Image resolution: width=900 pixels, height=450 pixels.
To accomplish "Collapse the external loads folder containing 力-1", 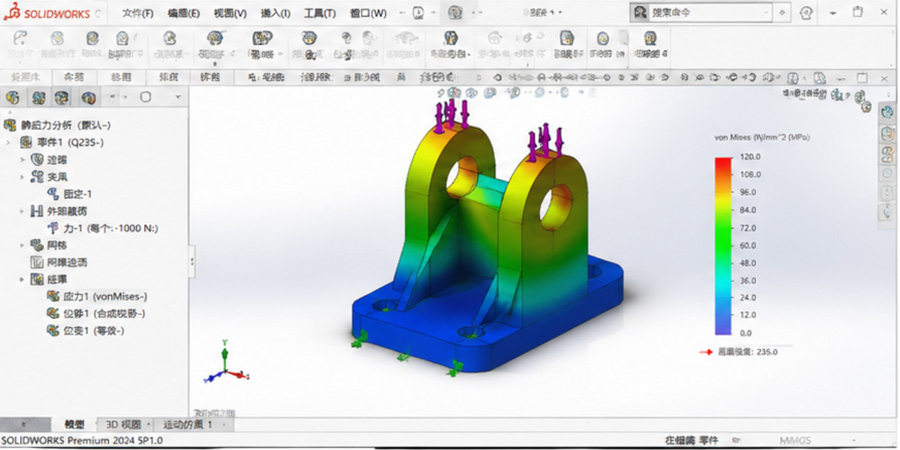I will click(23, 211).
